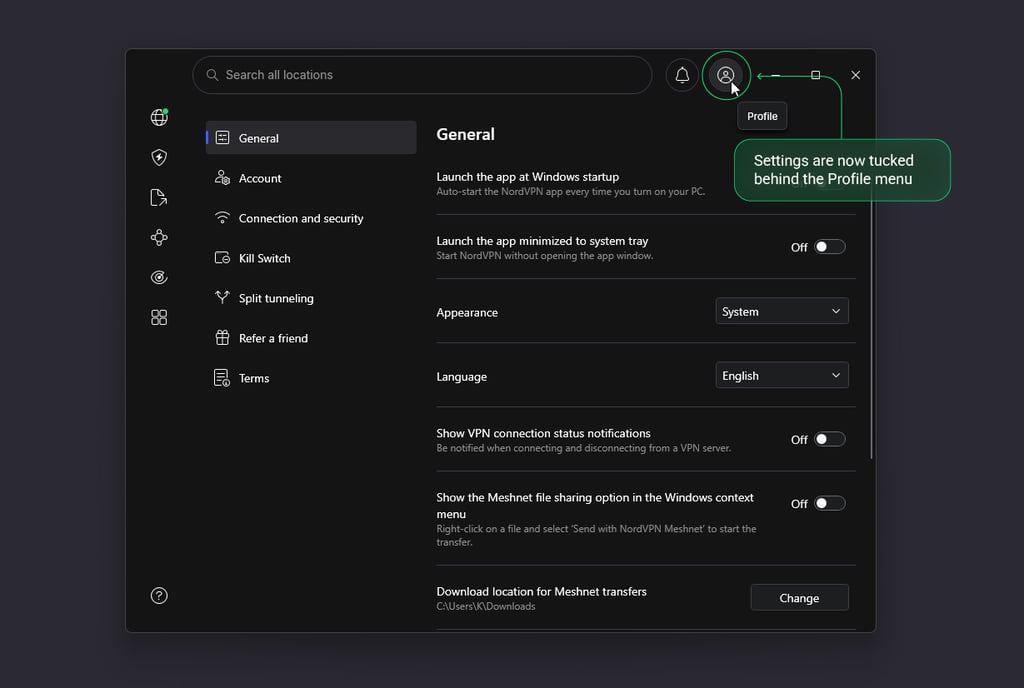The height and width of the screenshot is (688, 1024).
Task: Open the file sharing icon in sidebar
Action: pyautogui.click(x=159, y=197)
